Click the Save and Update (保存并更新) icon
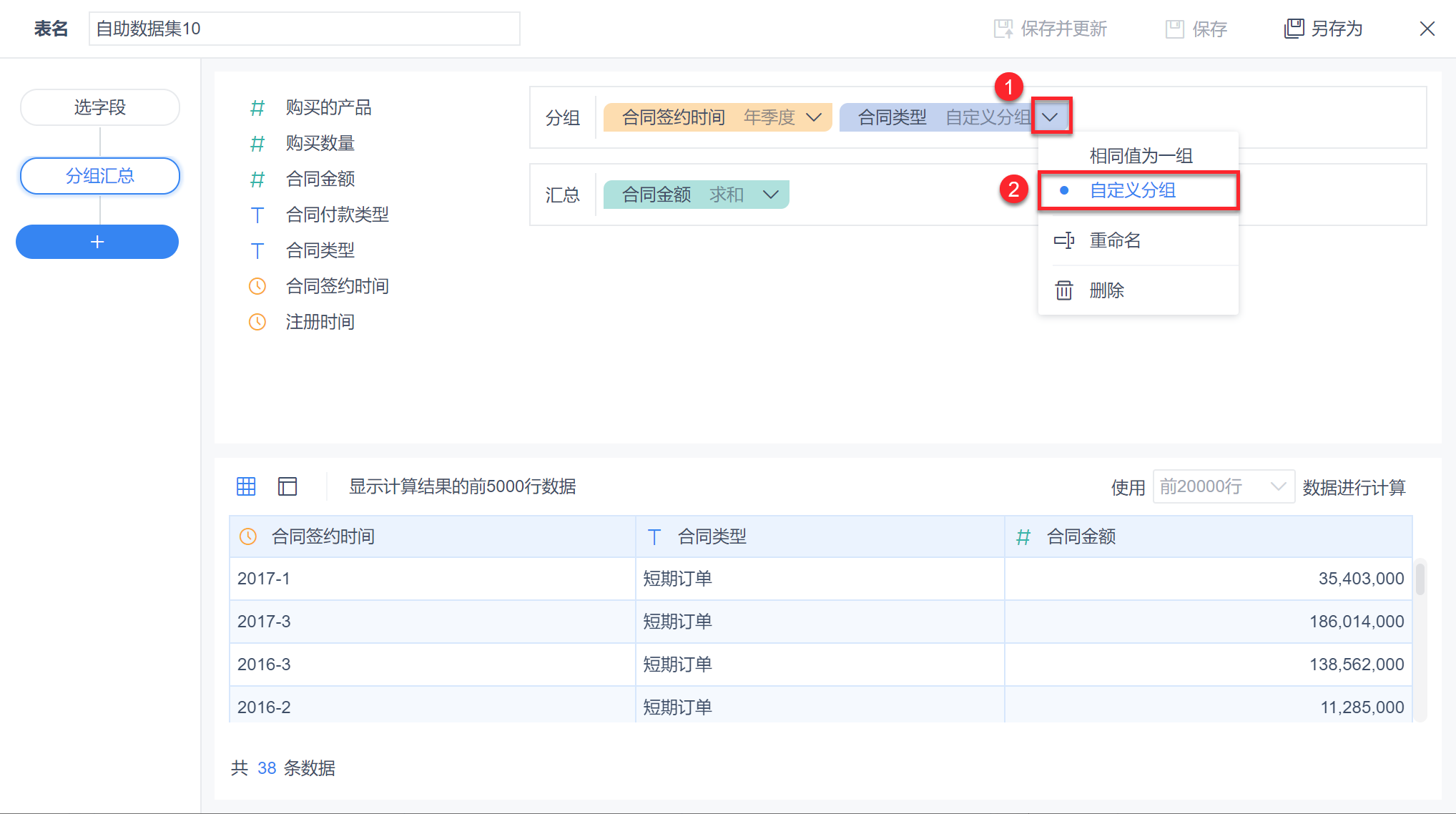This screenshot has height=814, width=1456. click(1003, 29)
